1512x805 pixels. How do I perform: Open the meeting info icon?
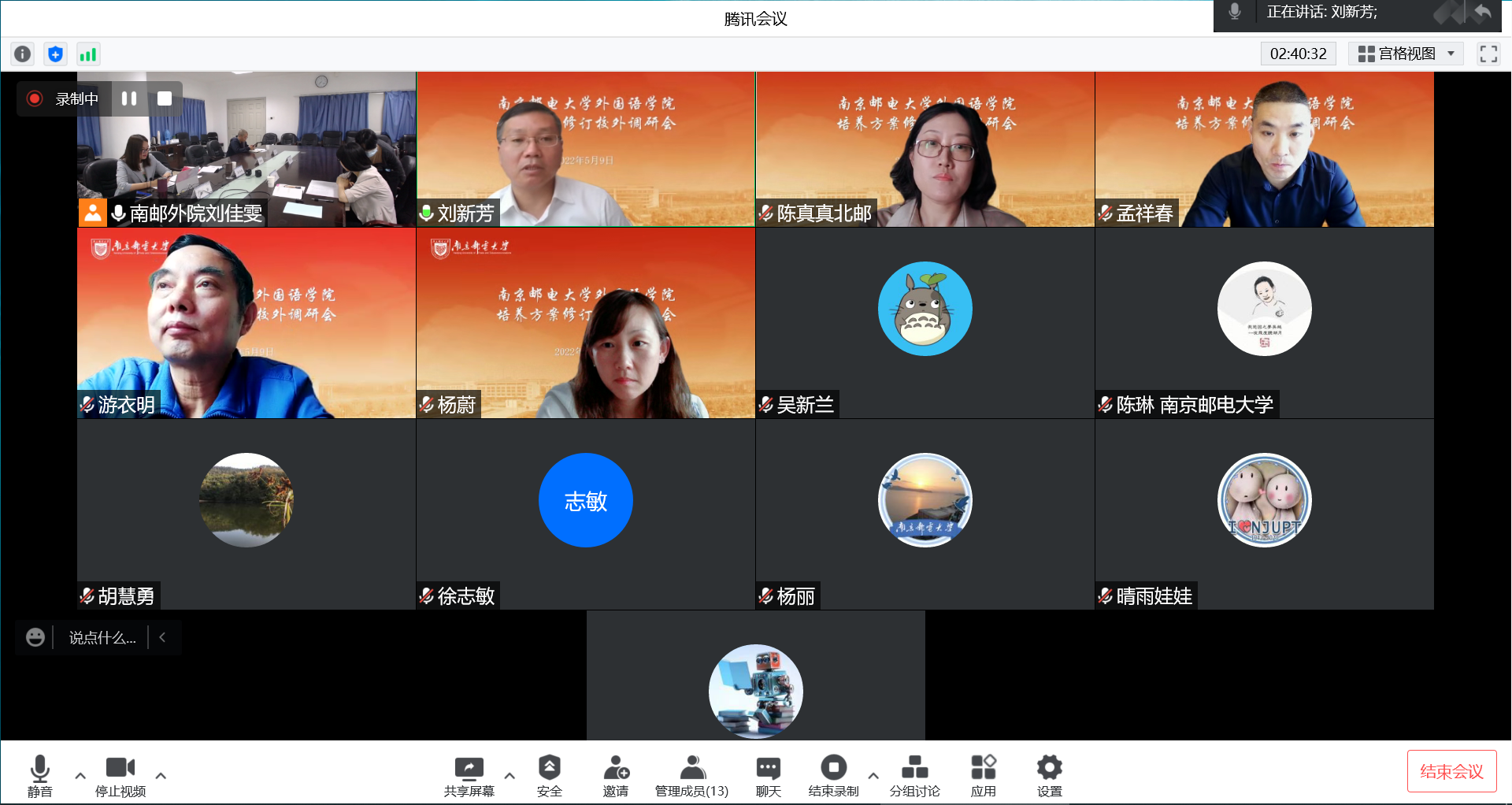[x=23, y=54]
